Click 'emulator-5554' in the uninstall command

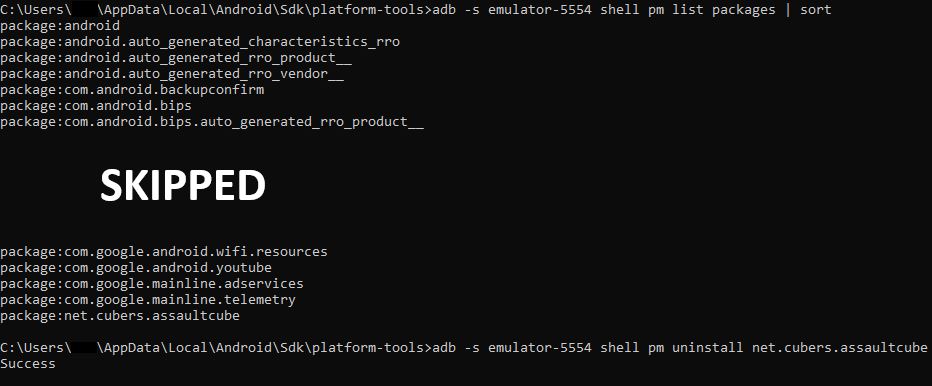540,347
